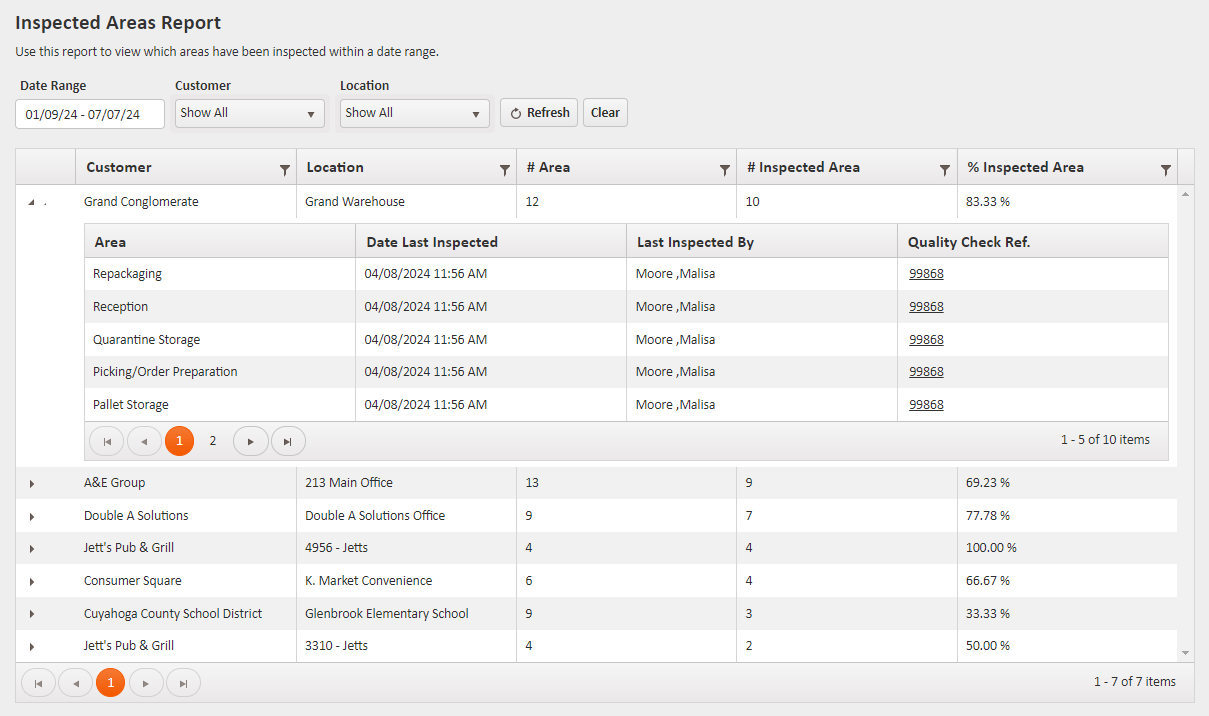Go to the first page using bottom pager

coord(38,682)
